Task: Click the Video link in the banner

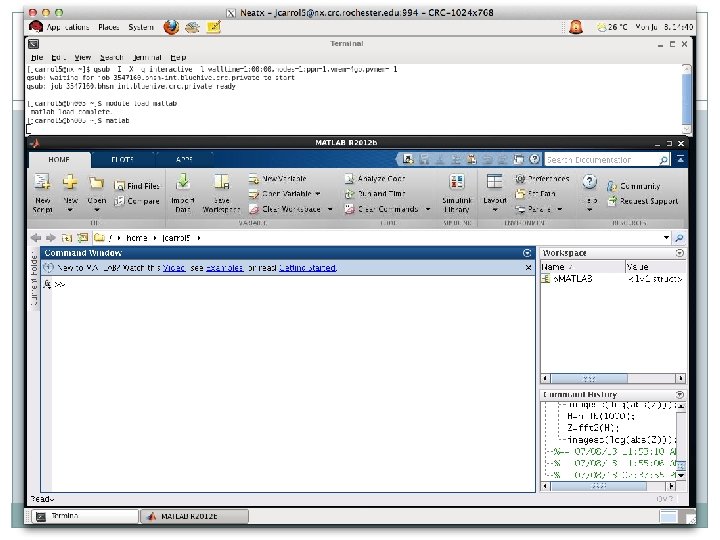Action: click(174, 268)
